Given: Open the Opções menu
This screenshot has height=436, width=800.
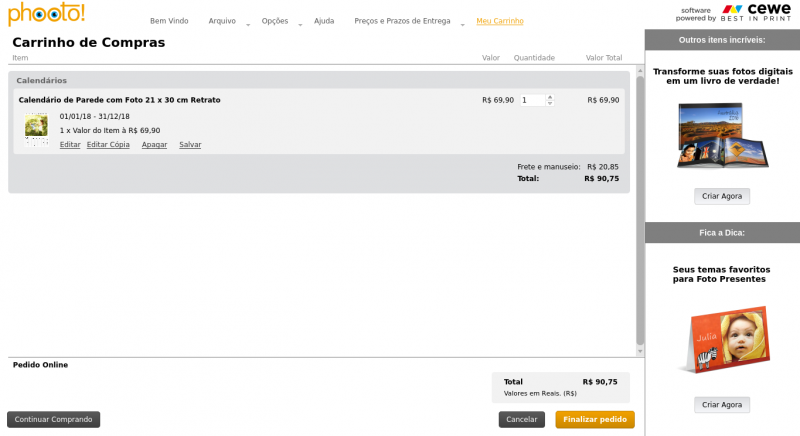Looking at the screenshot, I should coord(274,21).
